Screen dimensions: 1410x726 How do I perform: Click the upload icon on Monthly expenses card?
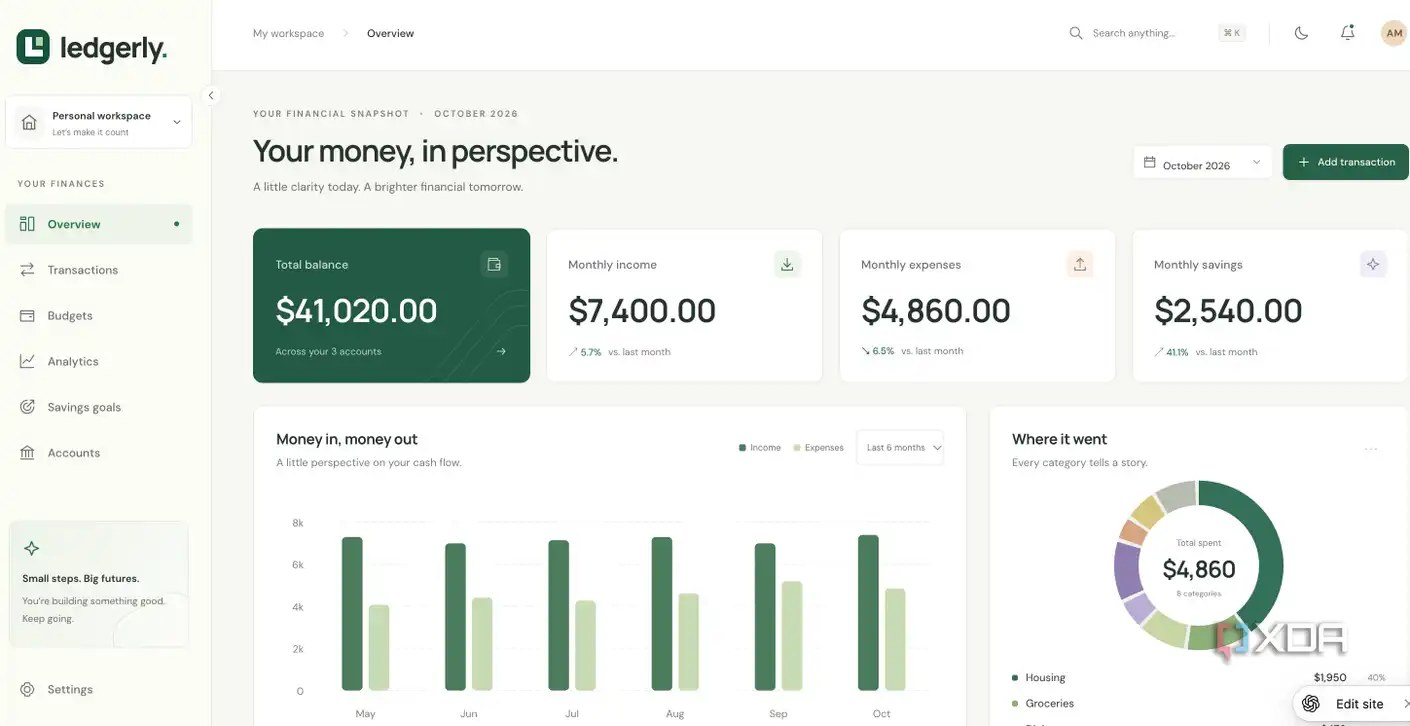pos(1080,264)
